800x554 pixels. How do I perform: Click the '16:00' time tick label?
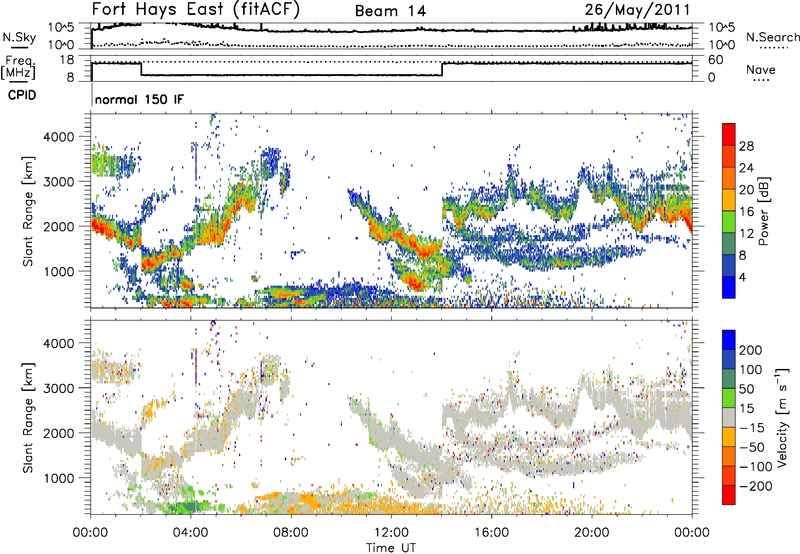click(491, 533)
